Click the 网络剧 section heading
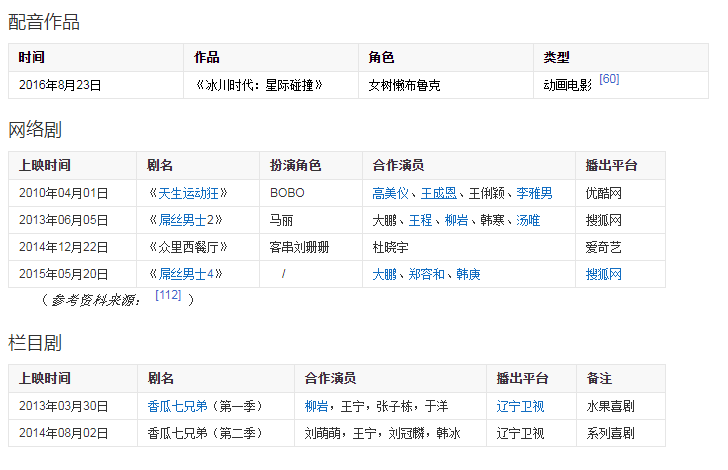 35,129
